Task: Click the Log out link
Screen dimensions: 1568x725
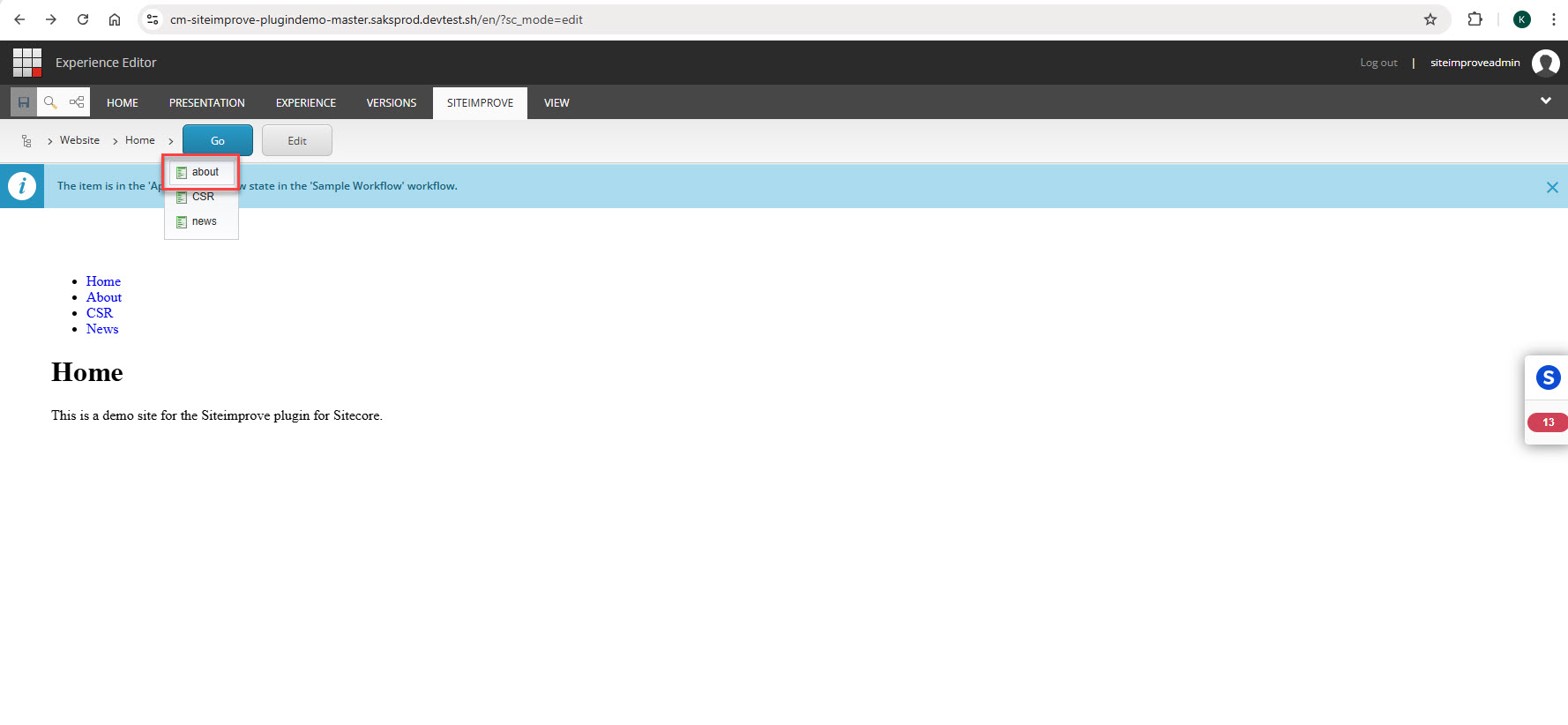Action: point(1378,63)
